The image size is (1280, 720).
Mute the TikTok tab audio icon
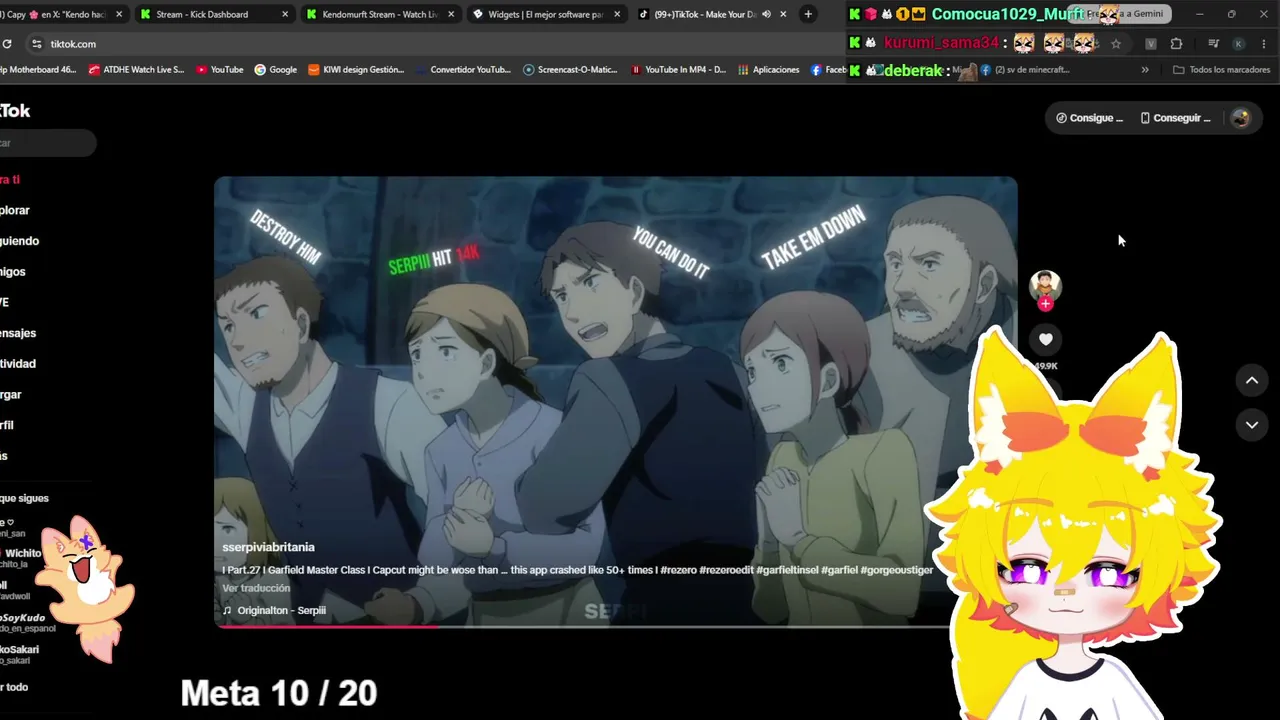click(x=766, y=14)
